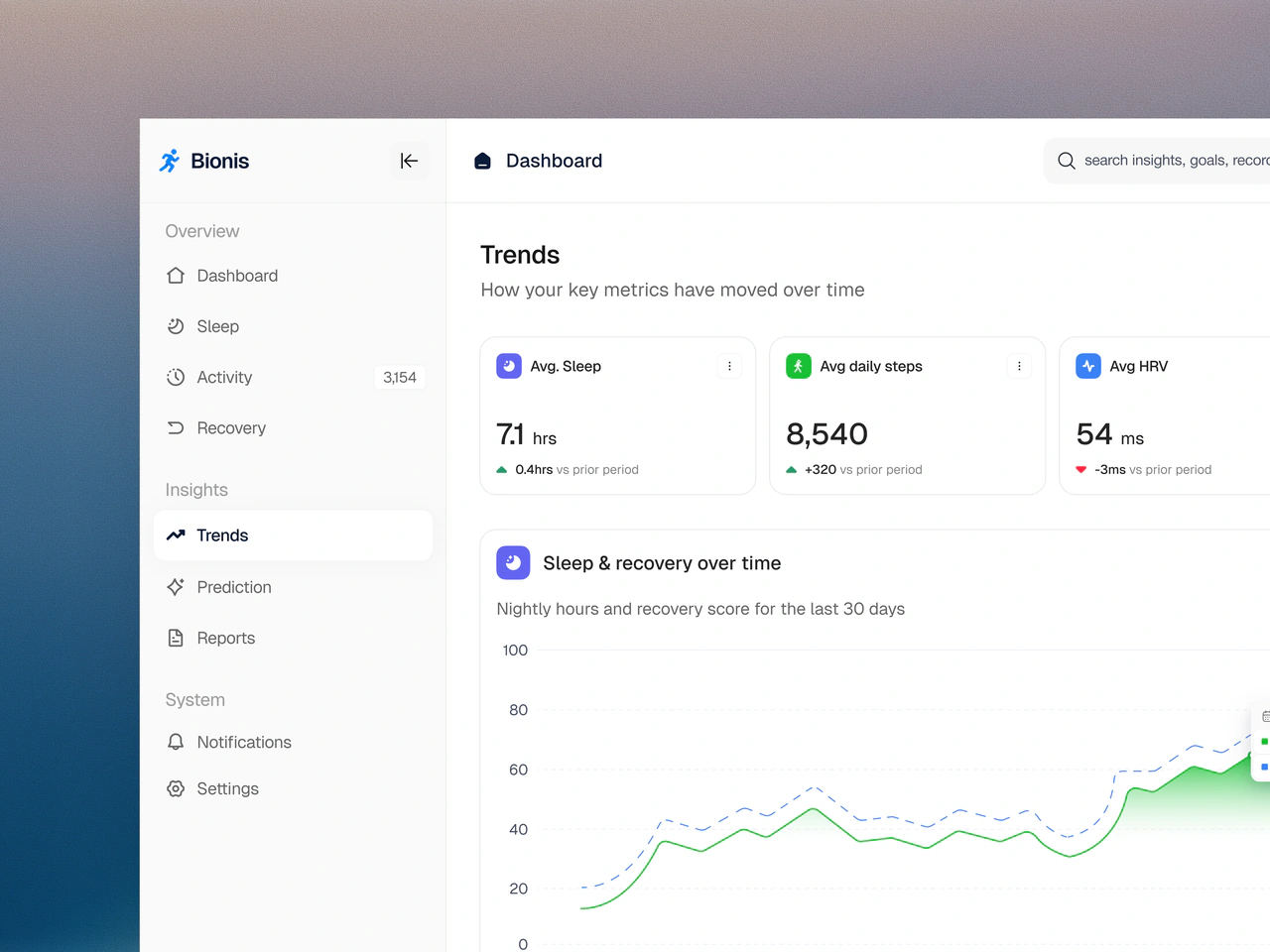
Task: Click the search magnifier icon
Action: pos(1067,161)
